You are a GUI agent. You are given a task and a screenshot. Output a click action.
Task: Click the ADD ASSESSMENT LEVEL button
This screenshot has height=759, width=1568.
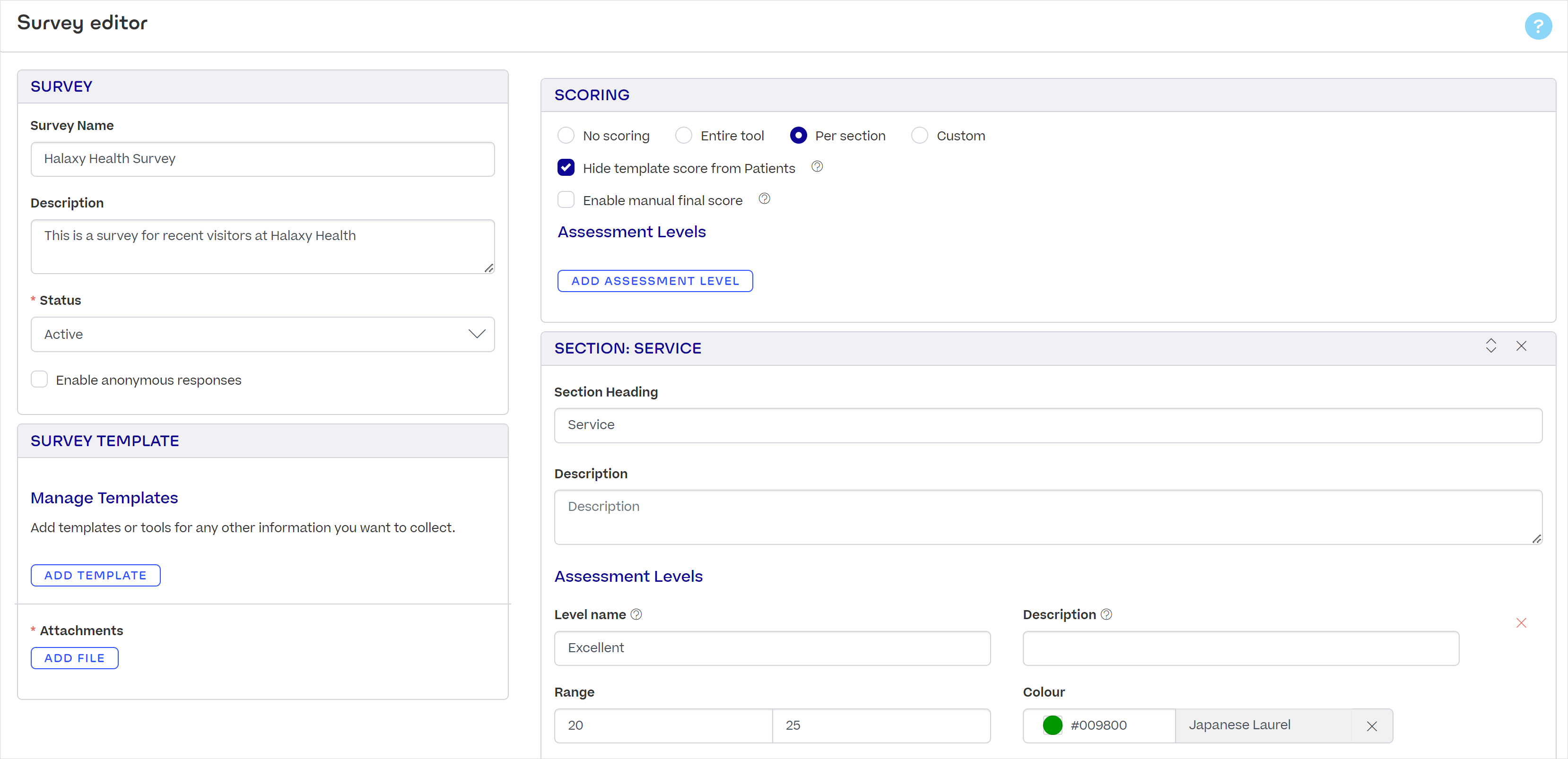(x=655, y=280)
